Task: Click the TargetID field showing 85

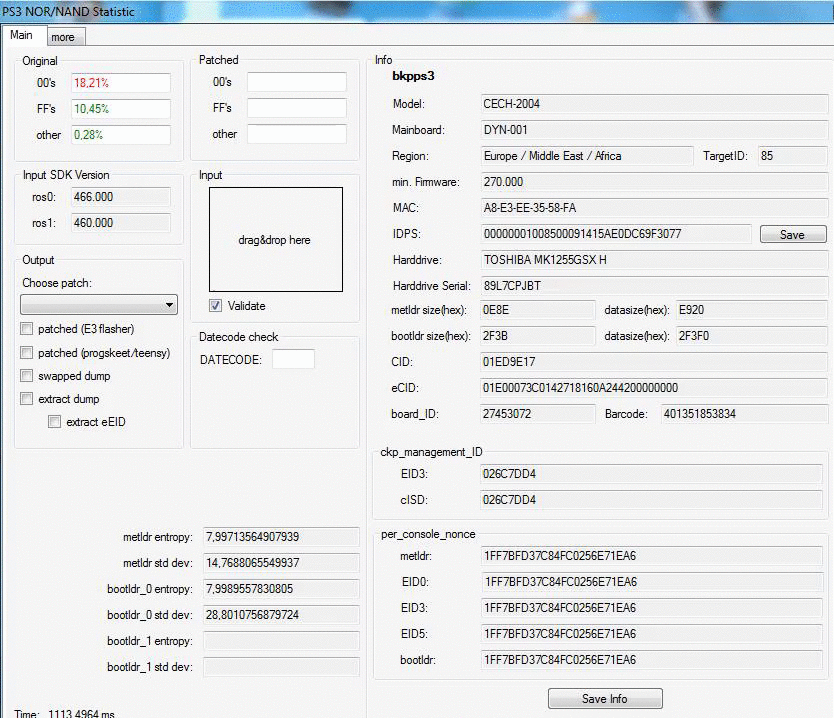Action: coord(793,156)
